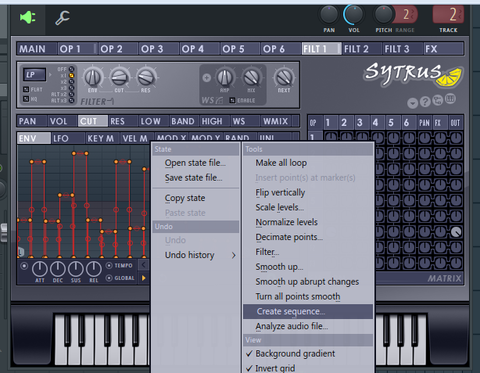Viewport: 480px width, 373px height.
Task: Select the ALT x3 filter slope
Action: (71, 100)
